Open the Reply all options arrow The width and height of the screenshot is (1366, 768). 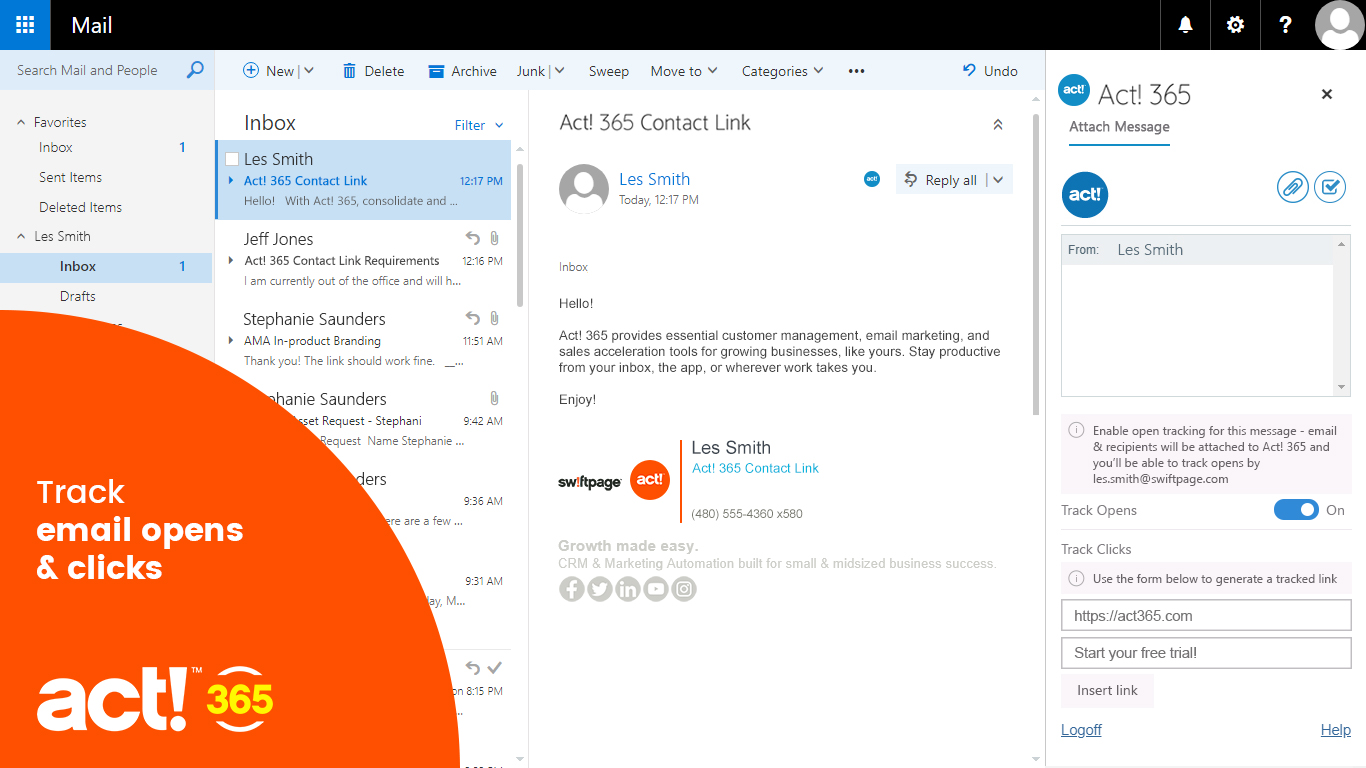click(x=998, y=180)
